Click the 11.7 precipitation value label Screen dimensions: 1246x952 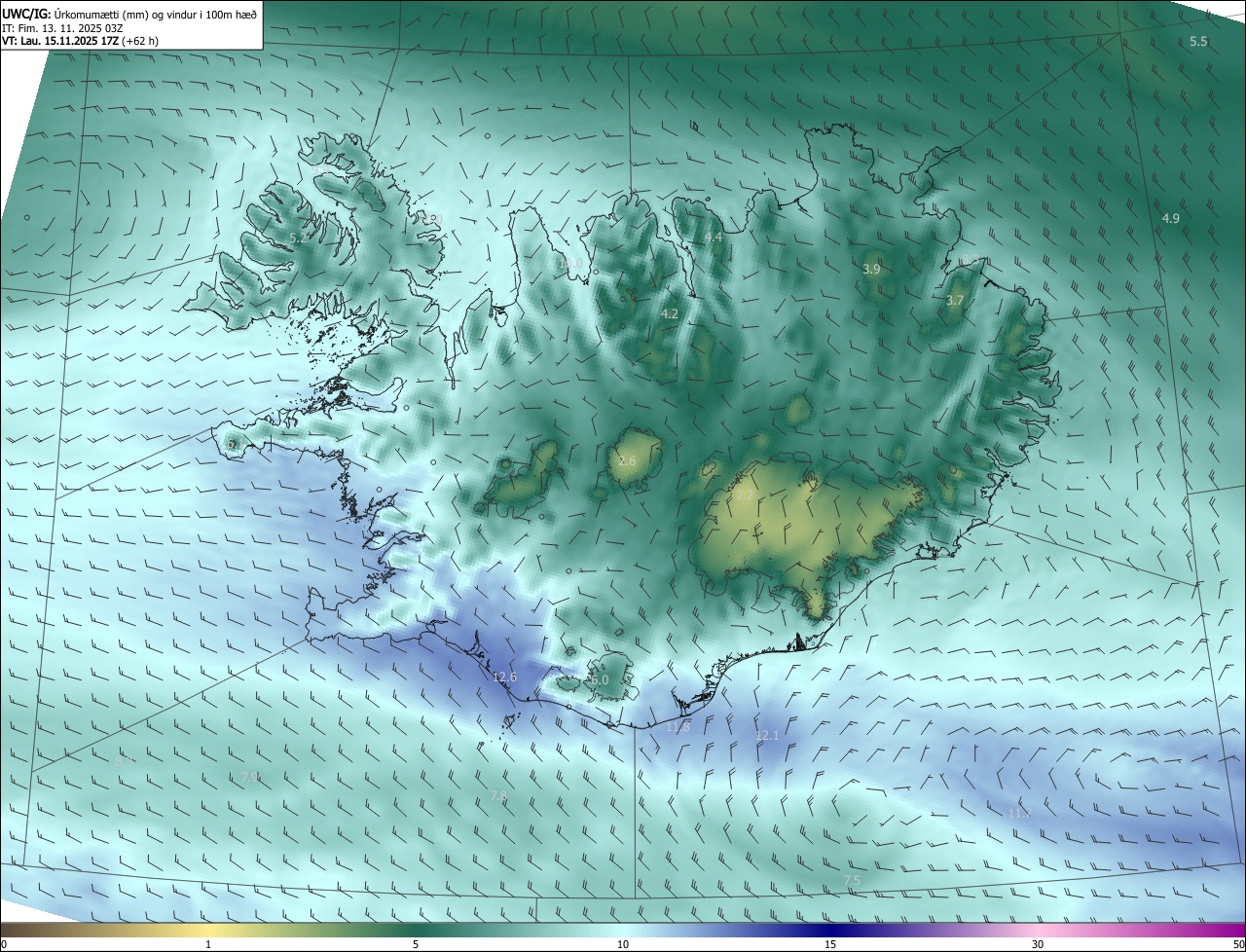point(1019,814)
